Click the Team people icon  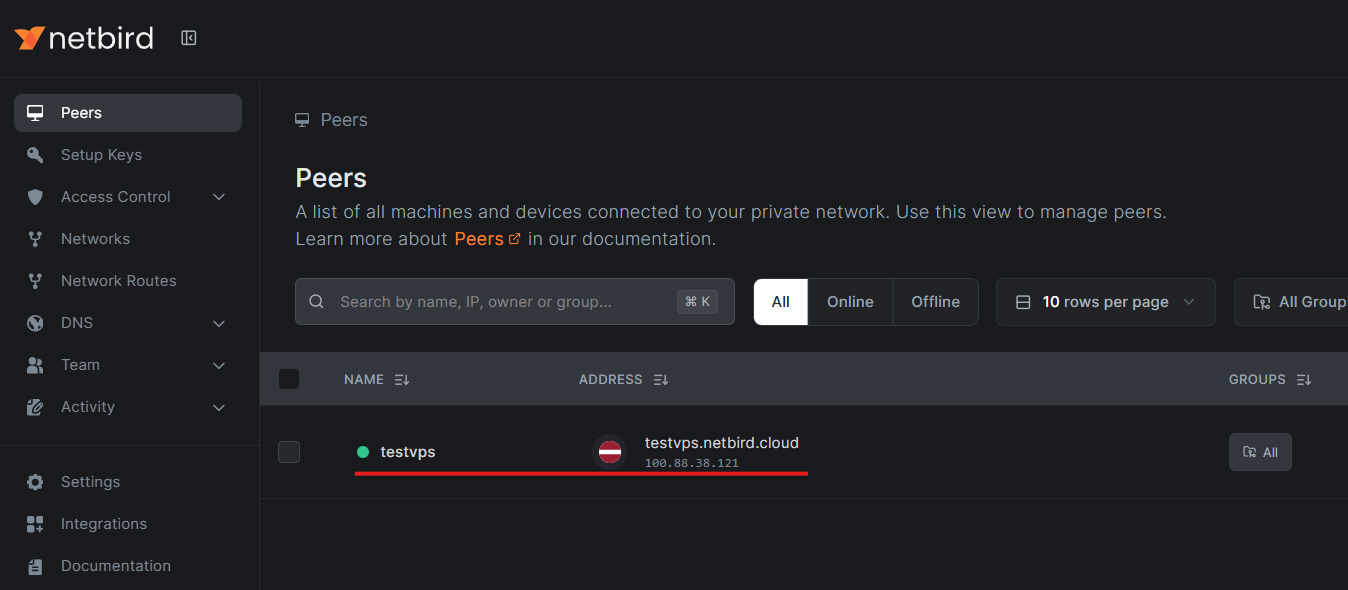click(35, 365)
